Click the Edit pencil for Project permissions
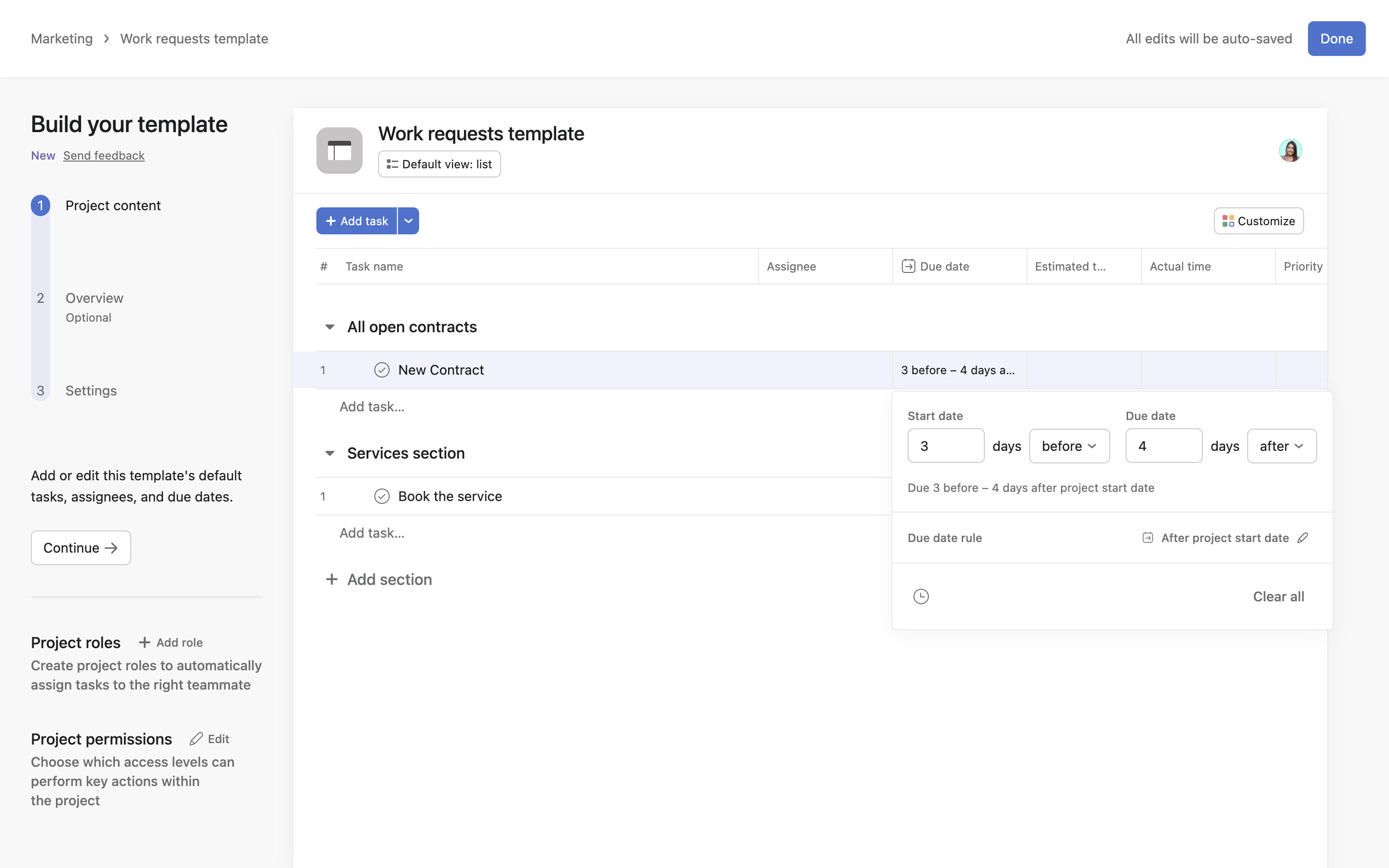The width and height of the screenshot is (1389, 868). [x=196, y=739]
